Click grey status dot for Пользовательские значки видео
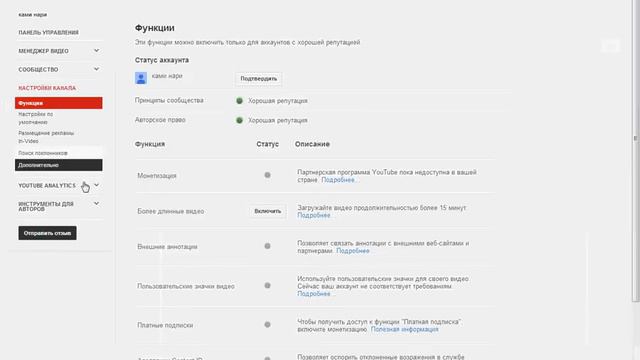 pos(267,286)
